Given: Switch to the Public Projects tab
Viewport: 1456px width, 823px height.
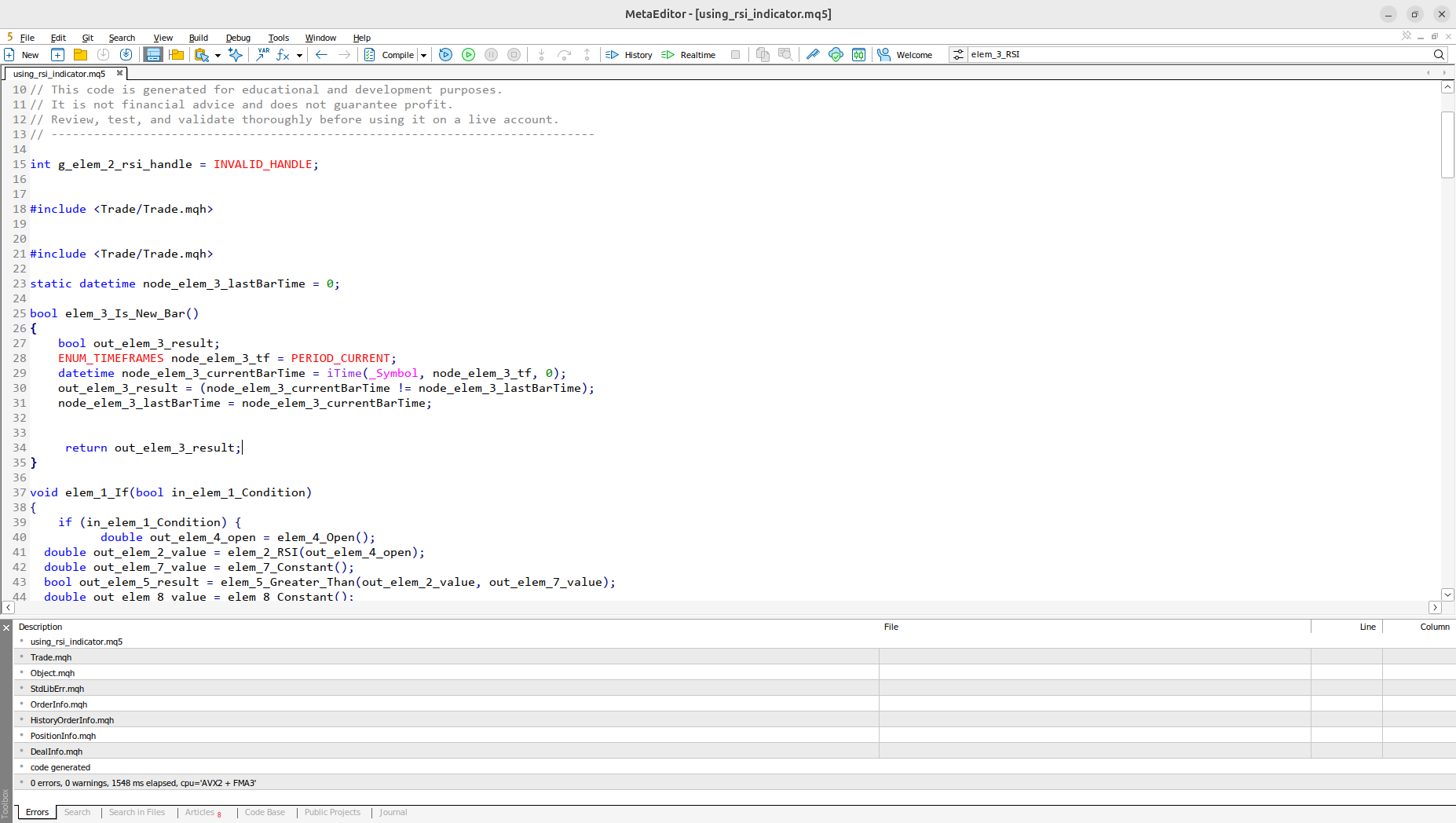Looking at the screenshot, I should (x=332, y=812).
